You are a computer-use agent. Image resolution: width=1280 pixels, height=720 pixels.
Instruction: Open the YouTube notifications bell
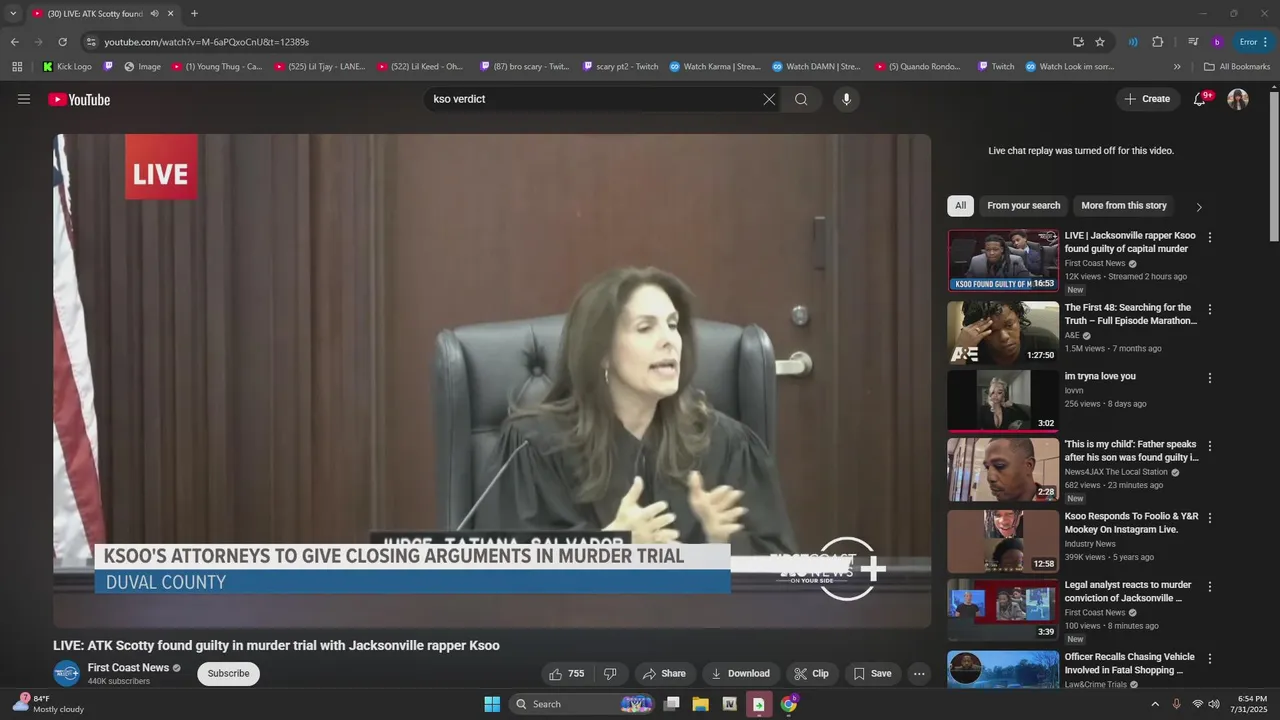[x=1200, y=99]
